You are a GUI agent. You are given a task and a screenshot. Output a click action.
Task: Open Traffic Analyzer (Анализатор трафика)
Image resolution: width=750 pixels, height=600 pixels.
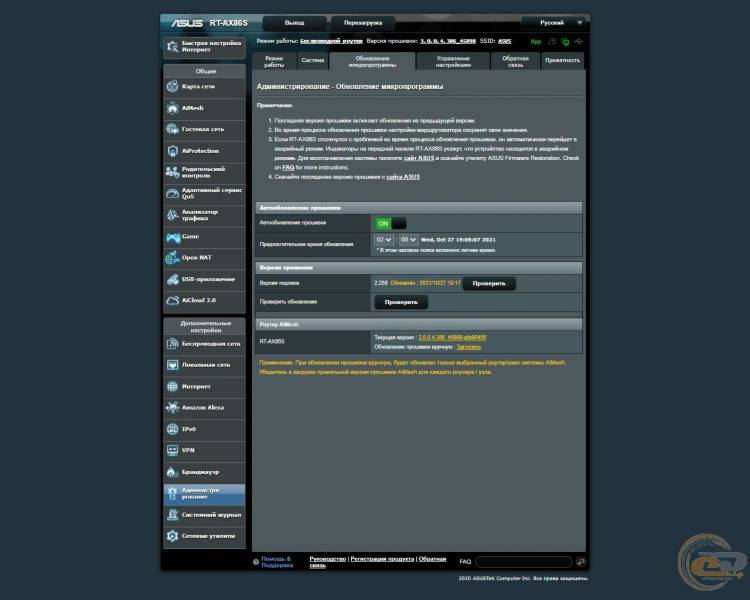click(204, 215)
